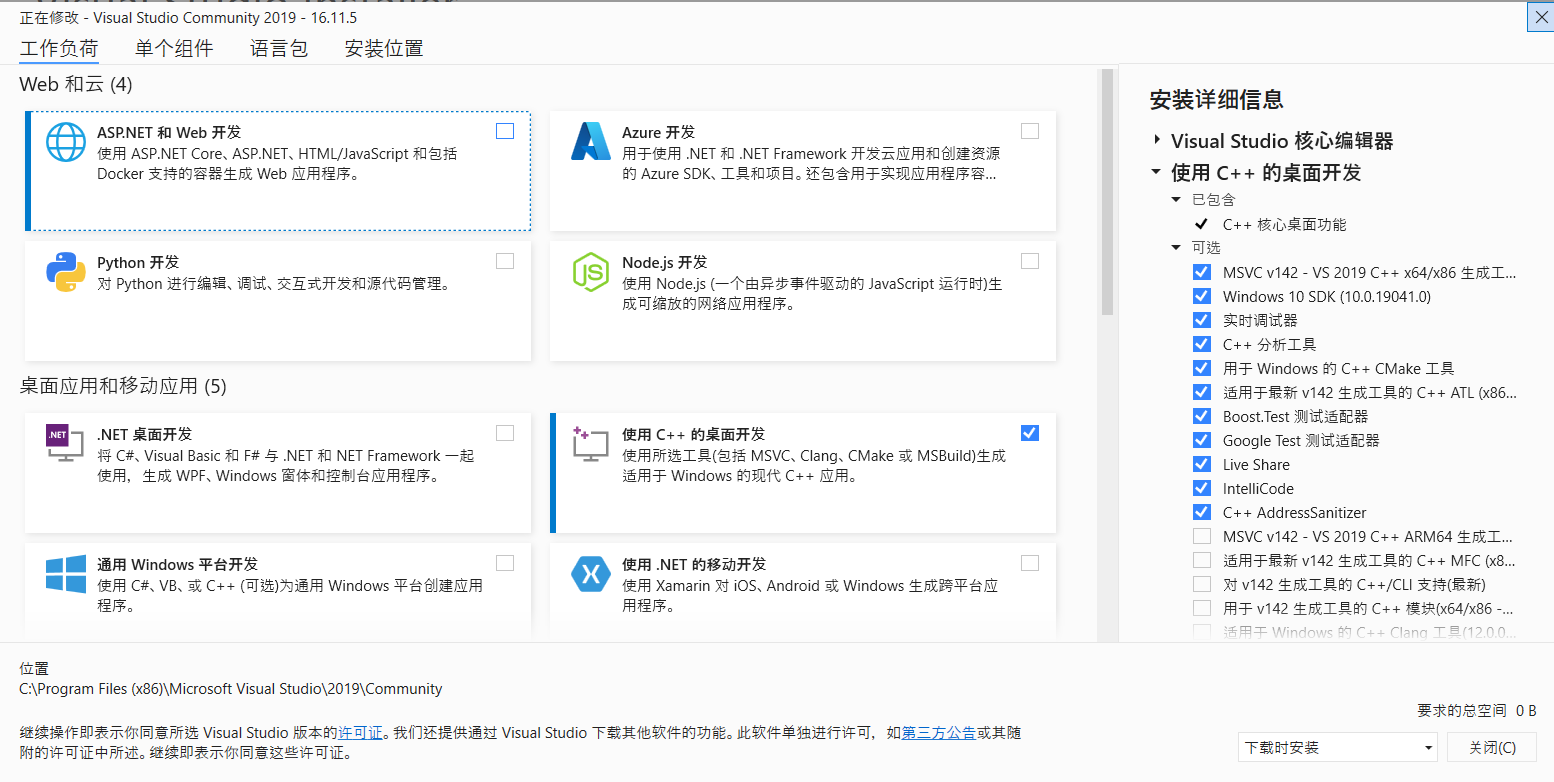Screen dimensions: 1554x782
Task: Click the Web 和云 (4) section heading
Action: (76, 84)
